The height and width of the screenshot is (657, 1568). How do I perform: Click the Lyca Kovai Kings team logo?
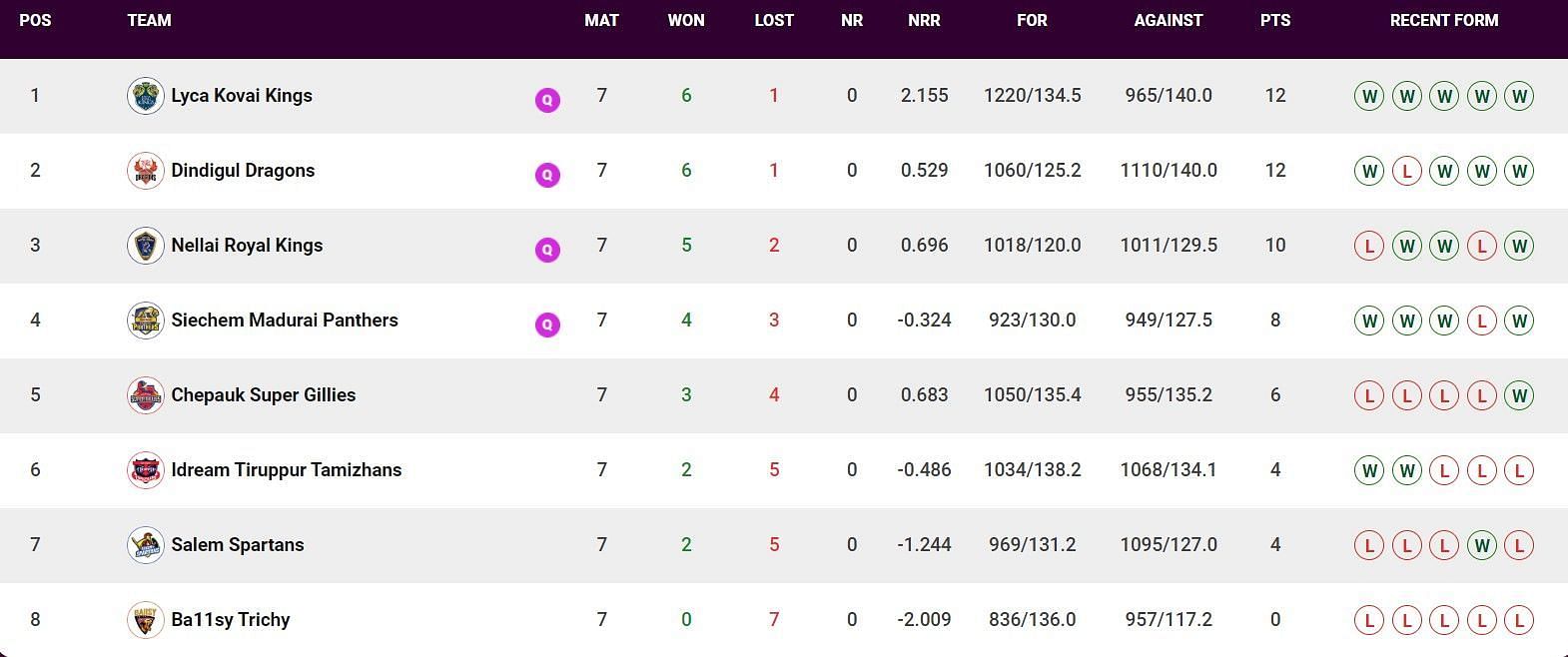pyautogui.click(x=146, y=96)
